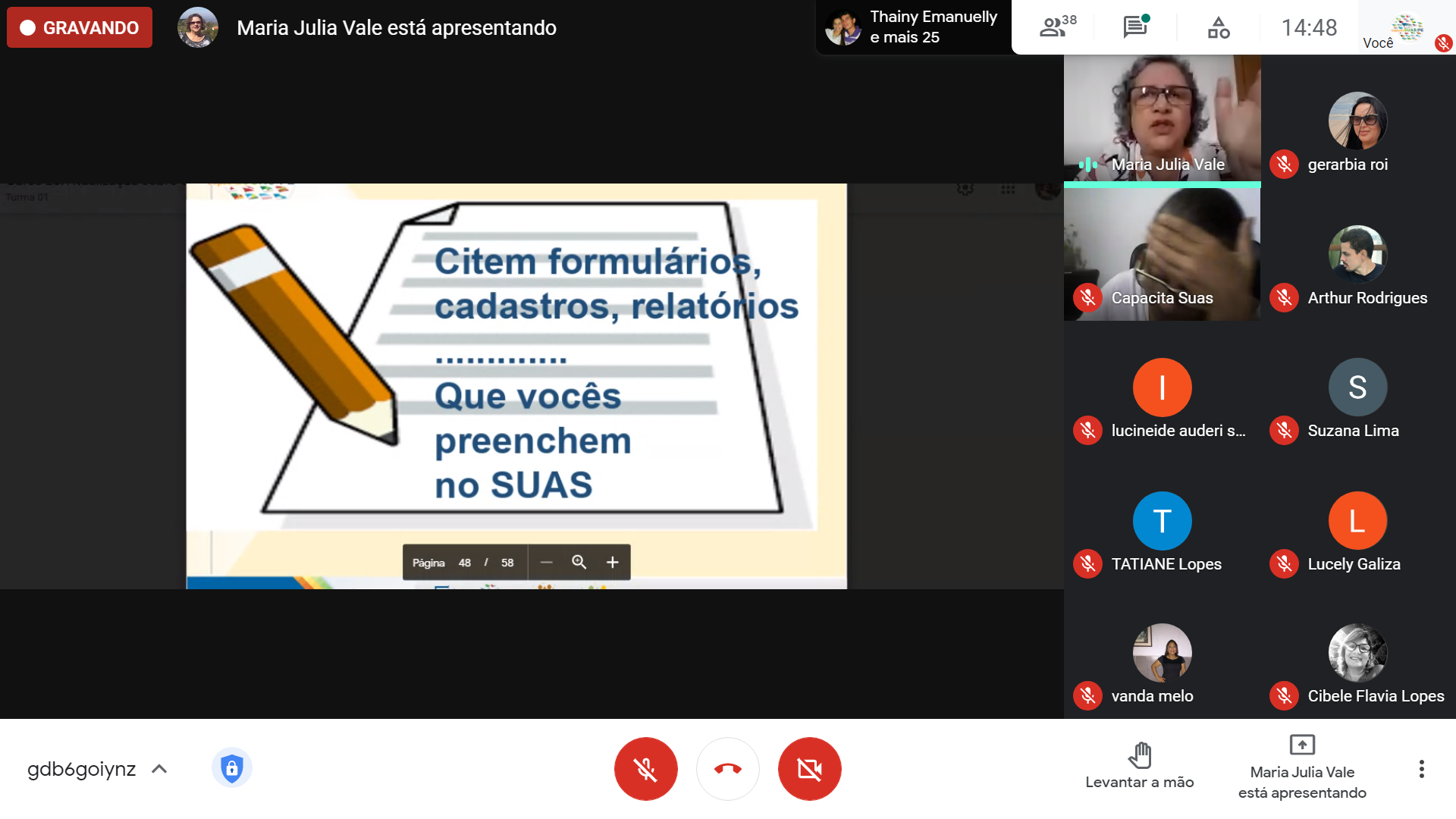Click Maria Julia Vale está apresentando button
This screenshot has width=1456, height=819.
(1302, 767)
